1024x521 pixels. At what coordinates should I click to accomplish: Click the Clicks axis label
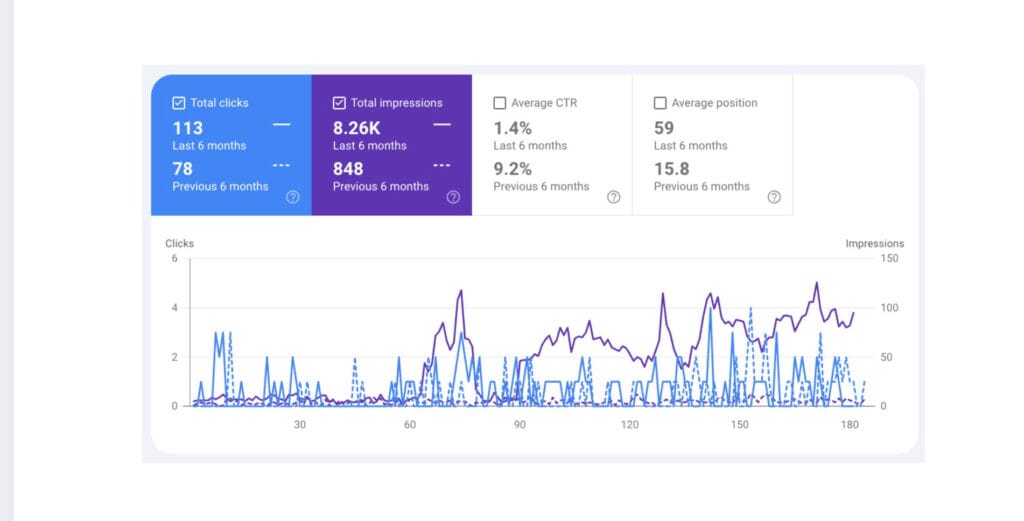tap(180, 243)
